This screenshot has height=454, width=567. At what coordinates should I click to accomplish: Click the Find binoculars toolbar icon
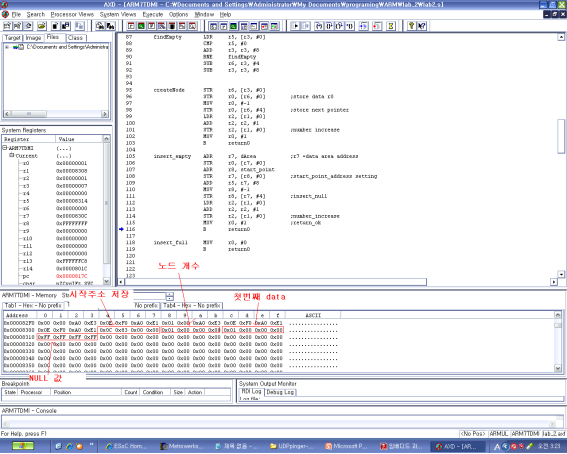100,26
